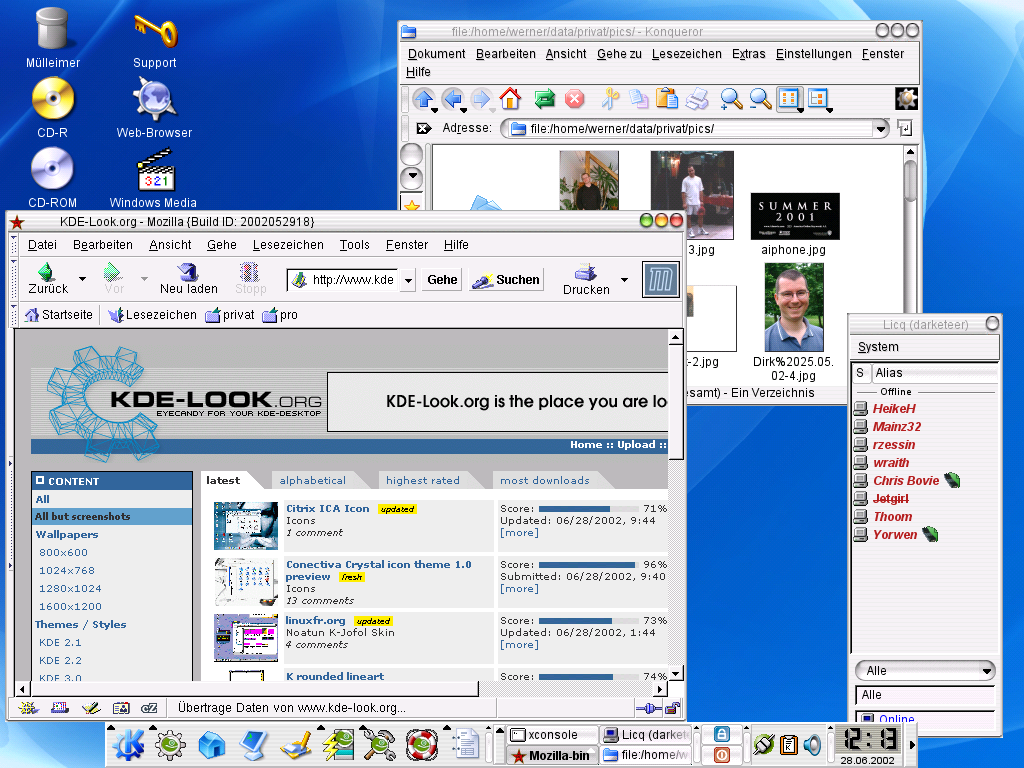This screenshot has width=1024, height=768.
Task: Open the Up button history arrow in Konqueror
Action: [x=434, y=110]
